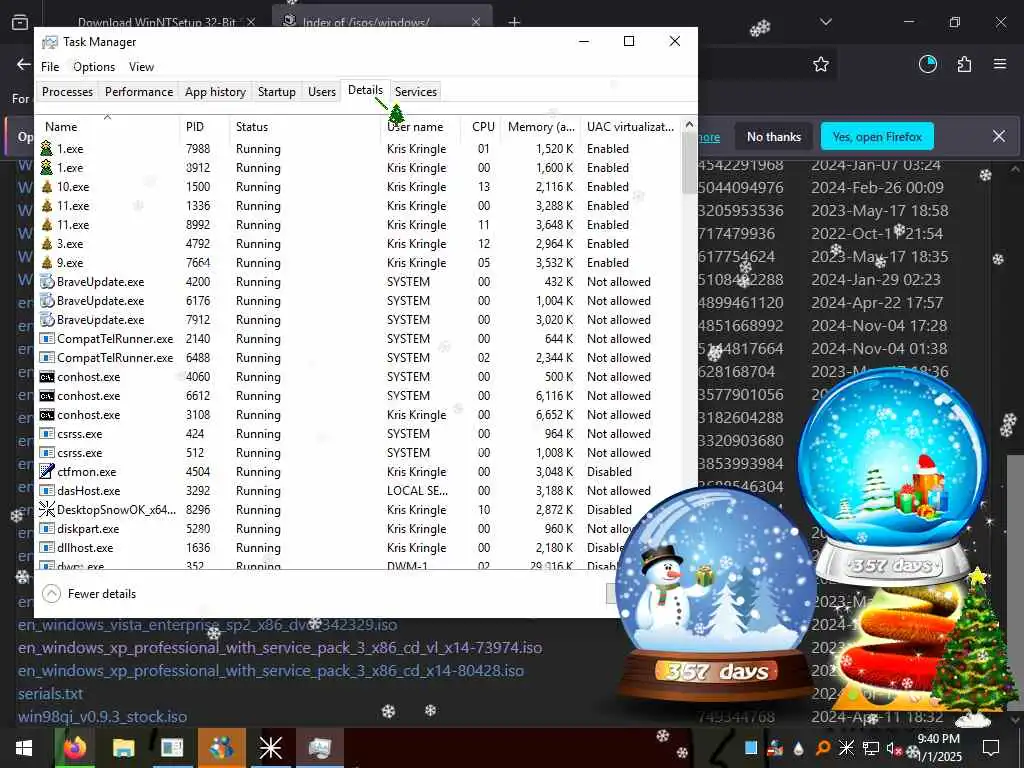
Task: Switch to the Services tab
Action: click(x=415, y=91)
